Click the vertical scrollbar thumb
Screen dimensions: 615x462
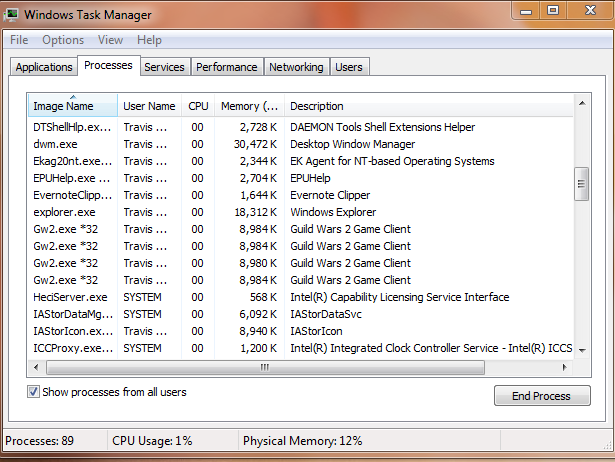pos(580,184)
